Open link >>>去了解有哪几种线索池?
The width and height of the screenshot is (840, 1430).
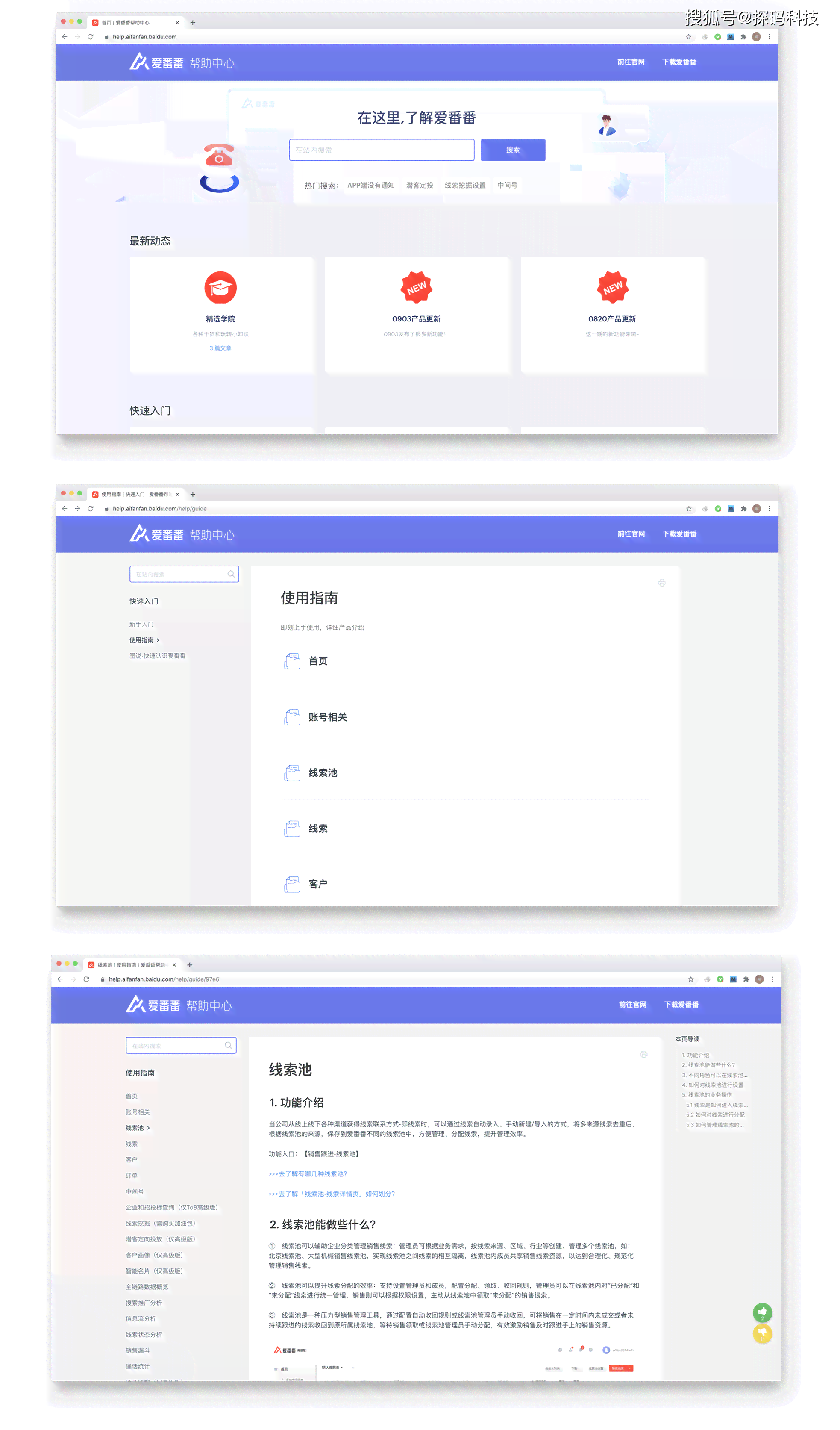click(x=308, y=1173)
